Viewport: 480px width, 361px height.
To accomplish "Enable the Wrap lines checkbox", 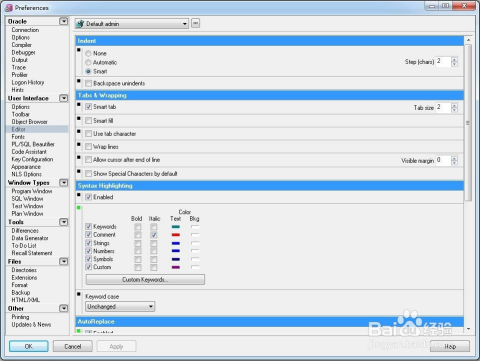I will point(88,147).
